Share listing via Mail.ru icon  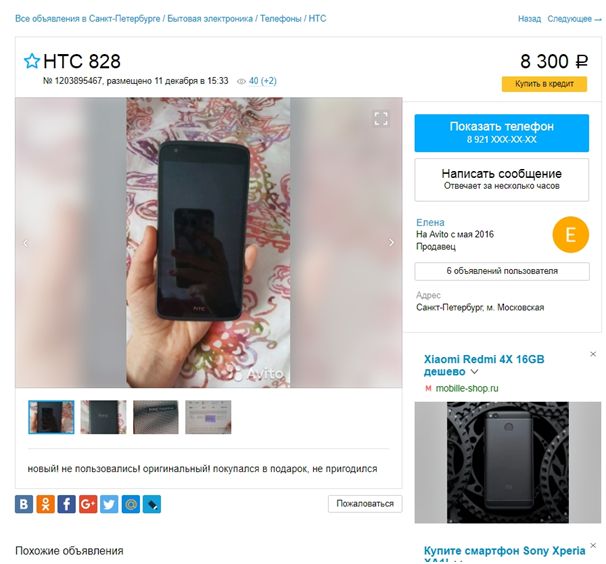click(131, 504)
